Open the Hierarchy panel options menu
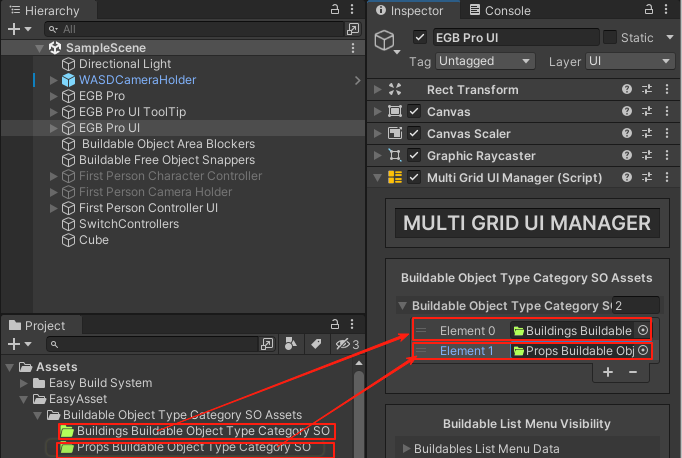Screen dimensions: 682x458 pyautogui.click(x=352, y=9)
